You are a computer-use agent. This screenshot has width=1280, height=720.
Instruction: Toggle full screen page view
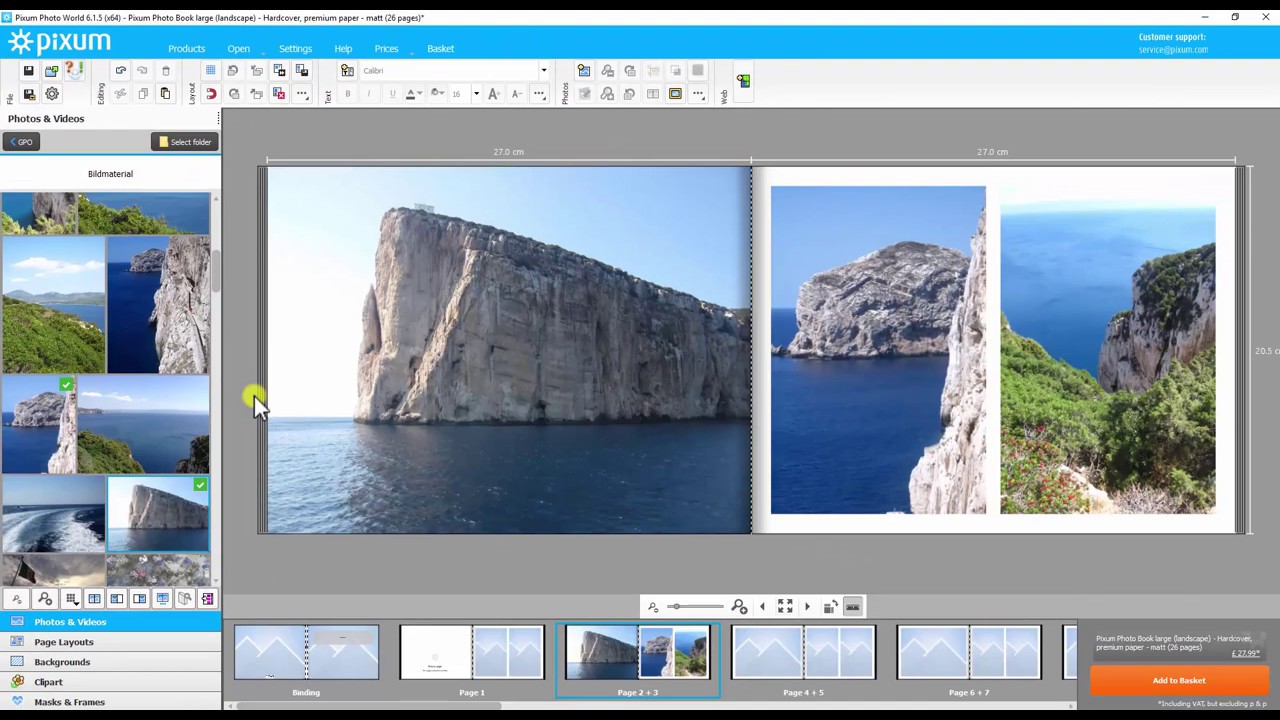point(785,607)
